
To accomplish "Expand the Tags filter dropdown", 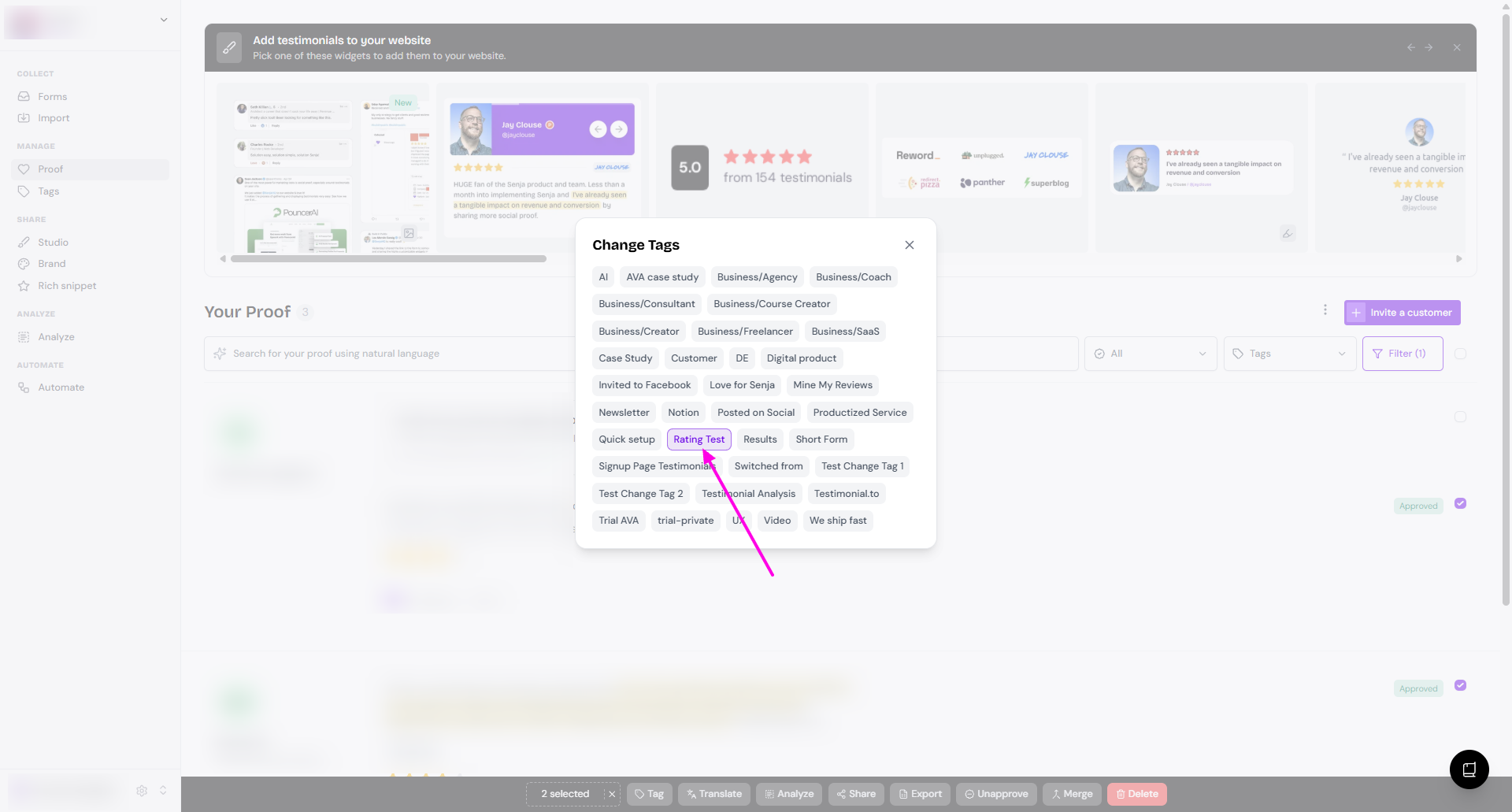I will click(x=1289, y=354).
